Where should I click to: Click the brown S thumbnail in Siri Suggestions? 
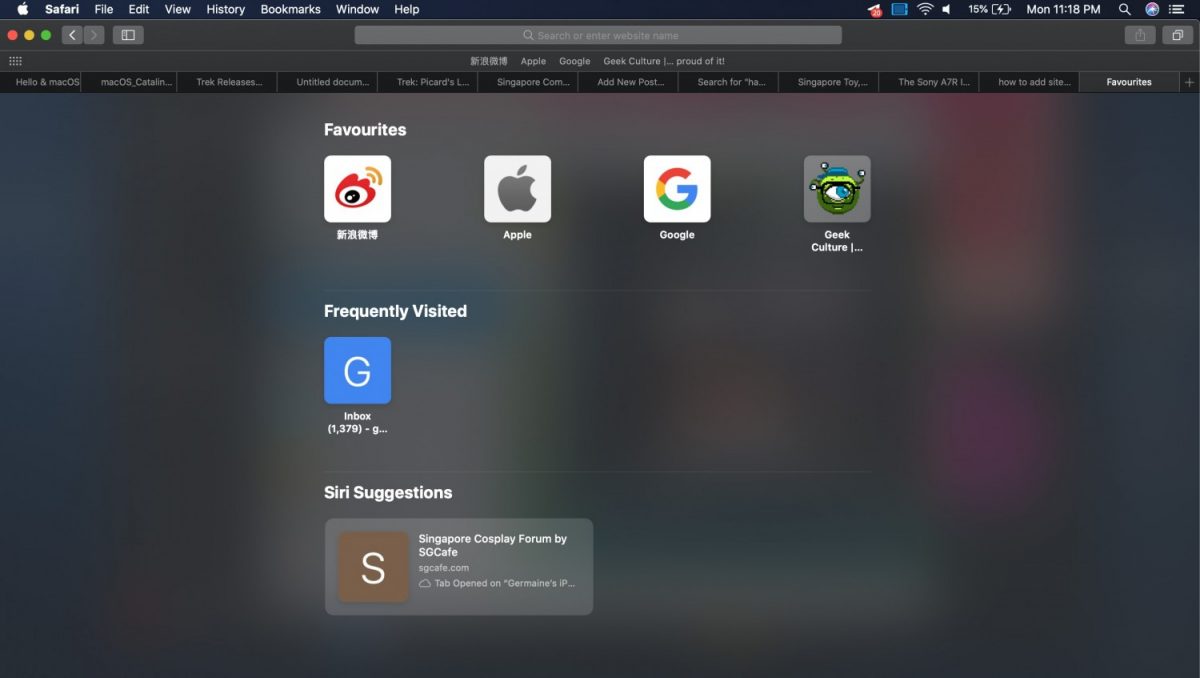373,567
